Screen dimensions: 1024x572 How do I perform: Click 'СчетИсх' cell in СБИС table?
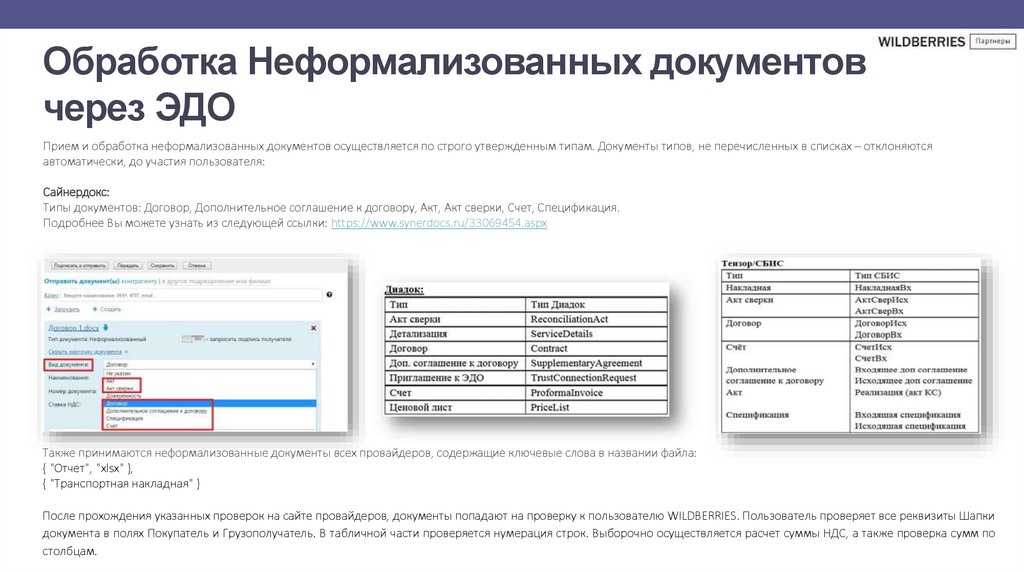click(x=872, y=347)
